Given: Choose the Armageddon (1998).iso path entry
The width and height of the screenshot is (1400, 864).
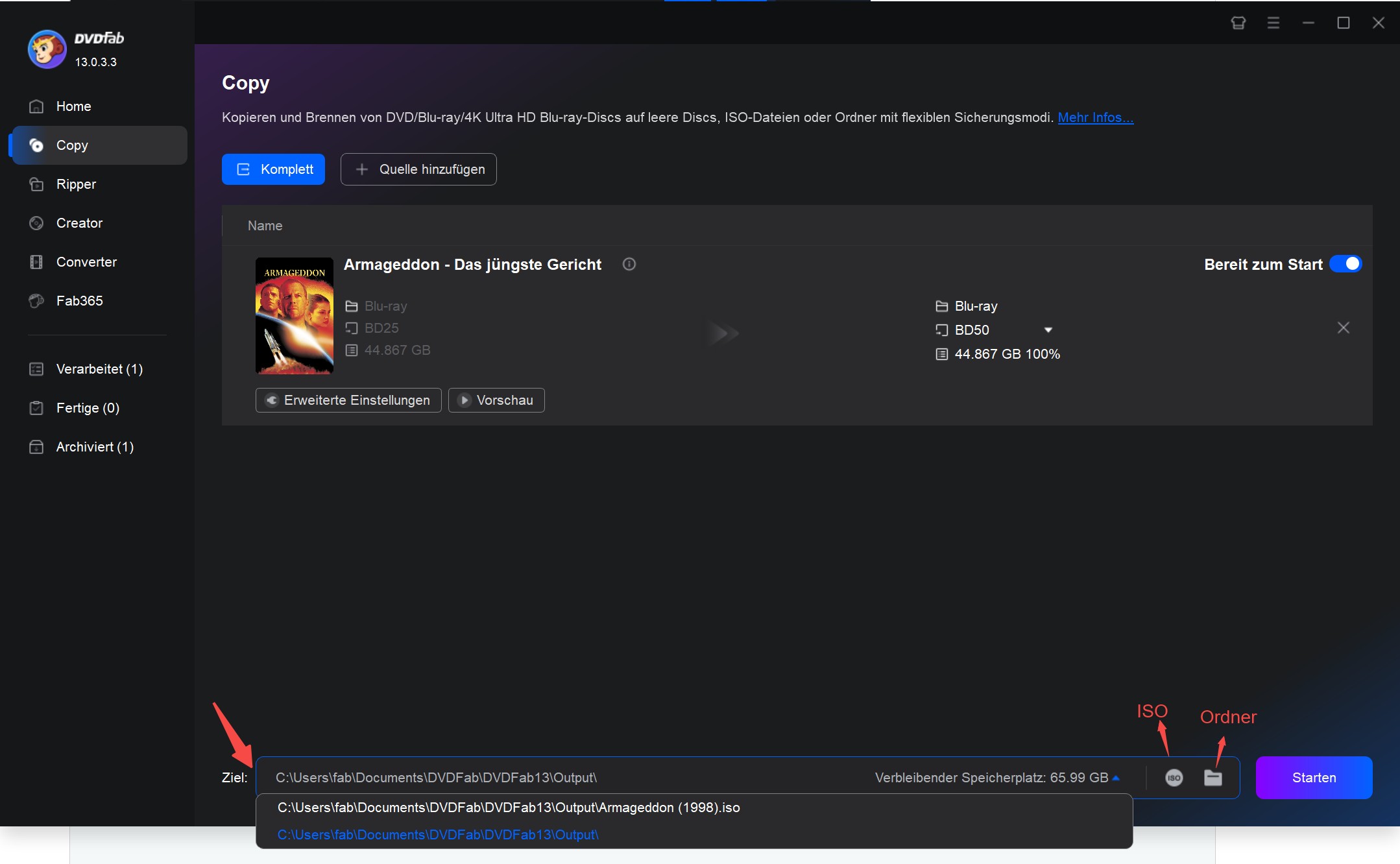Looking at the screenshot, I should point(694,808).
